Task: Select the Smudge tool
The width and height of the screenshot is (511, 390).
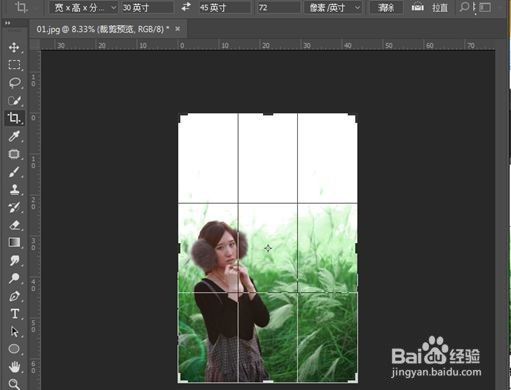Action: point(14,260)
